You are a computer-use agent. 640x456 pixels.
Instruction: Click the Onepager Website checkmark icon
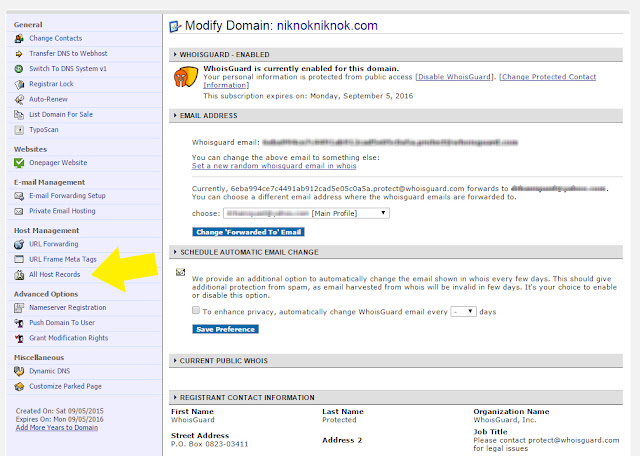[x=19, y=163]
